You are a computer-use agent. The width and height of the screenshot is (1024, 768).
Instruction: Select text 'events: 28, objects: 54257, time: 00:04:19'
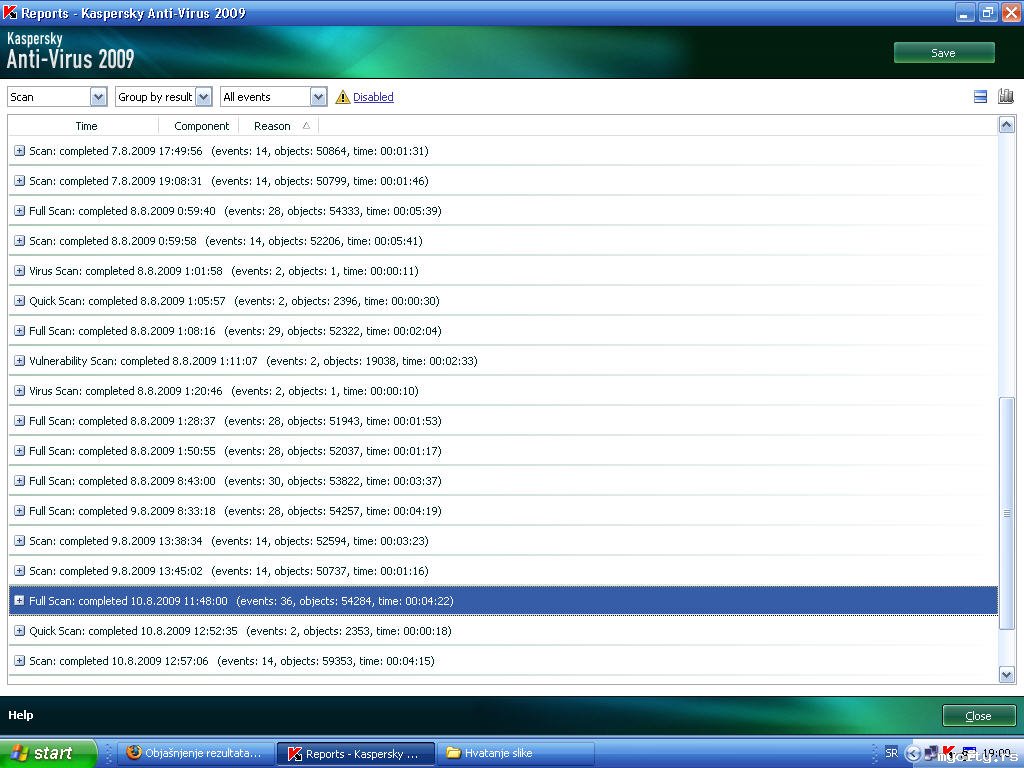(333, 511)
